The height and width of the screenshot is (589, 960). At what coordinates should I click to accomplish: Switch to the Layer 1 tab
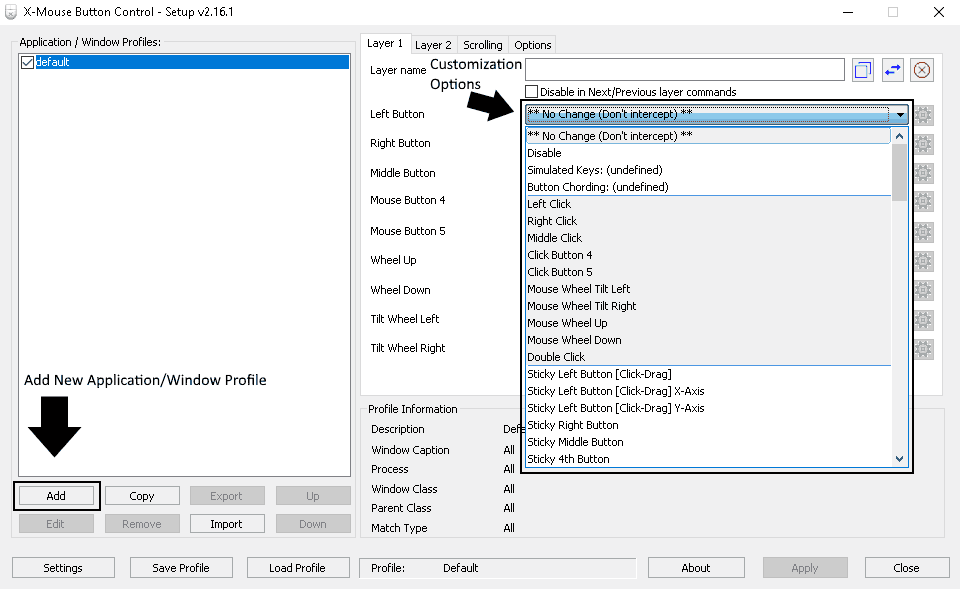point(385,43)
